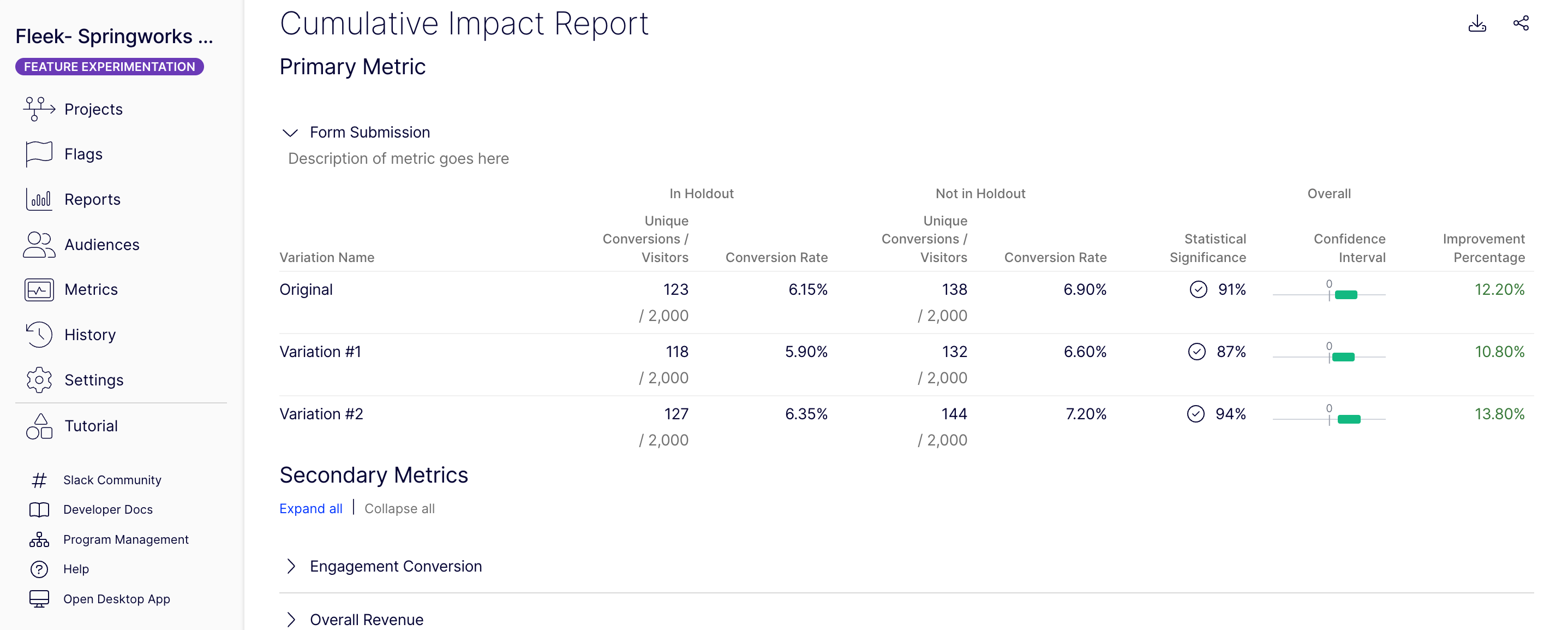1568x630 pixels.
Task: Click the Audiences people icon
Action: pyautogui.click(x=39, y=245)
